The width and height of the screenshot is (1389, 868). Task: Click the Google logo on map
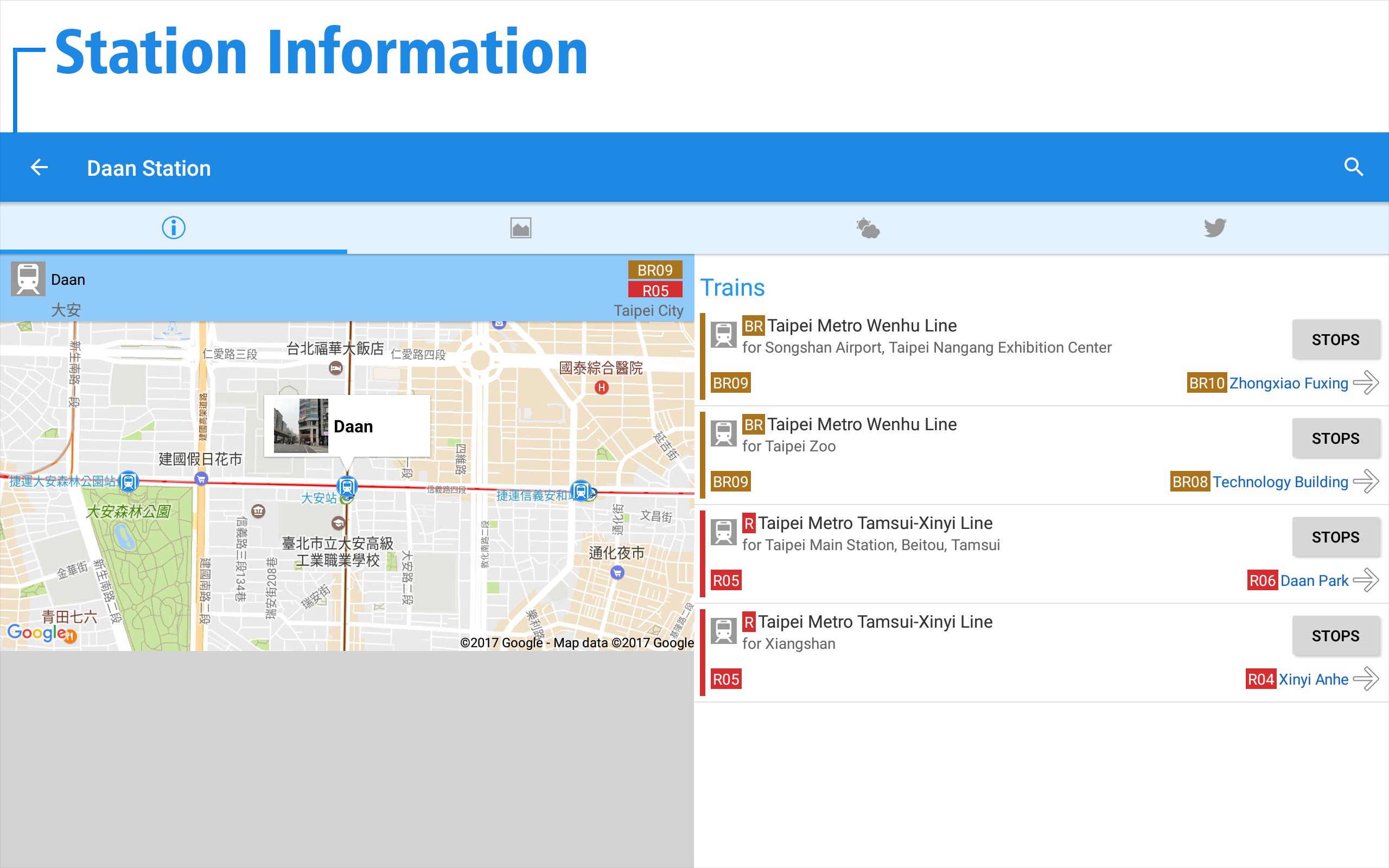pyautogui.click(x=38, y=633)
